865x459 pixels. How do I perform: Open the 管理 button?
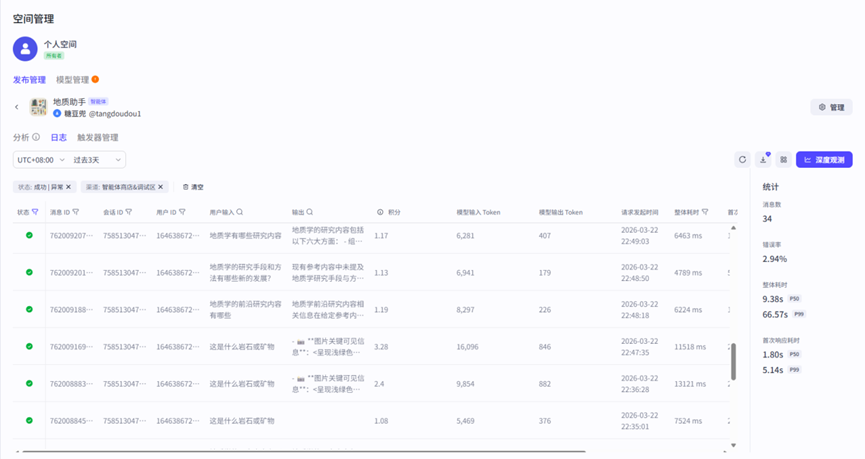click(831, 107)
